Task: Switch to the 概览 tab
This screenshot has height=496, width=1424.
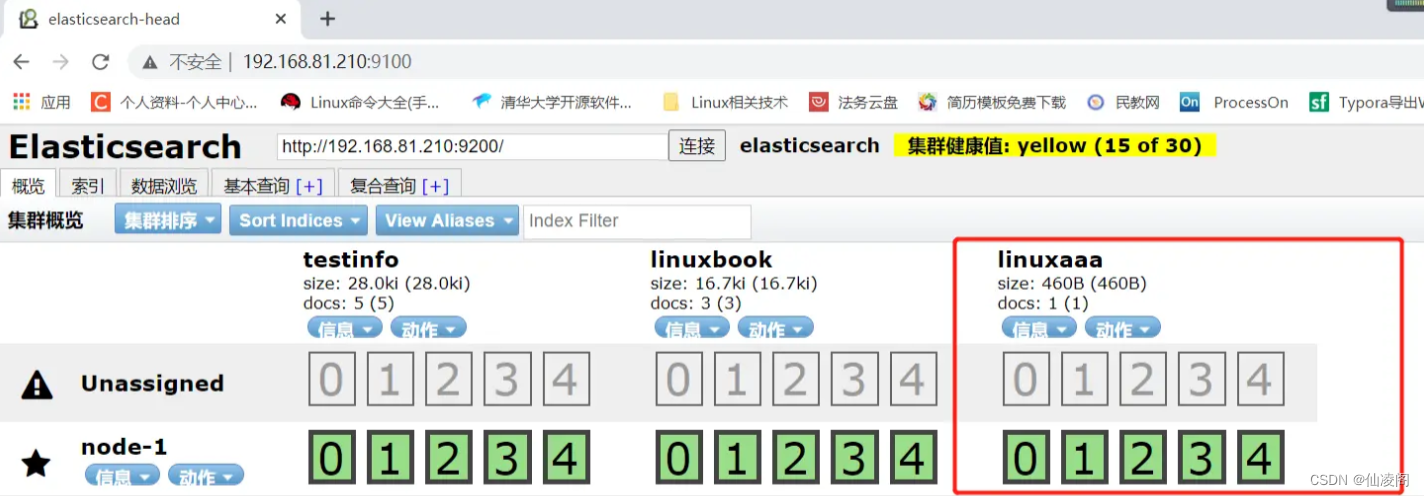Action: [28, 185]
